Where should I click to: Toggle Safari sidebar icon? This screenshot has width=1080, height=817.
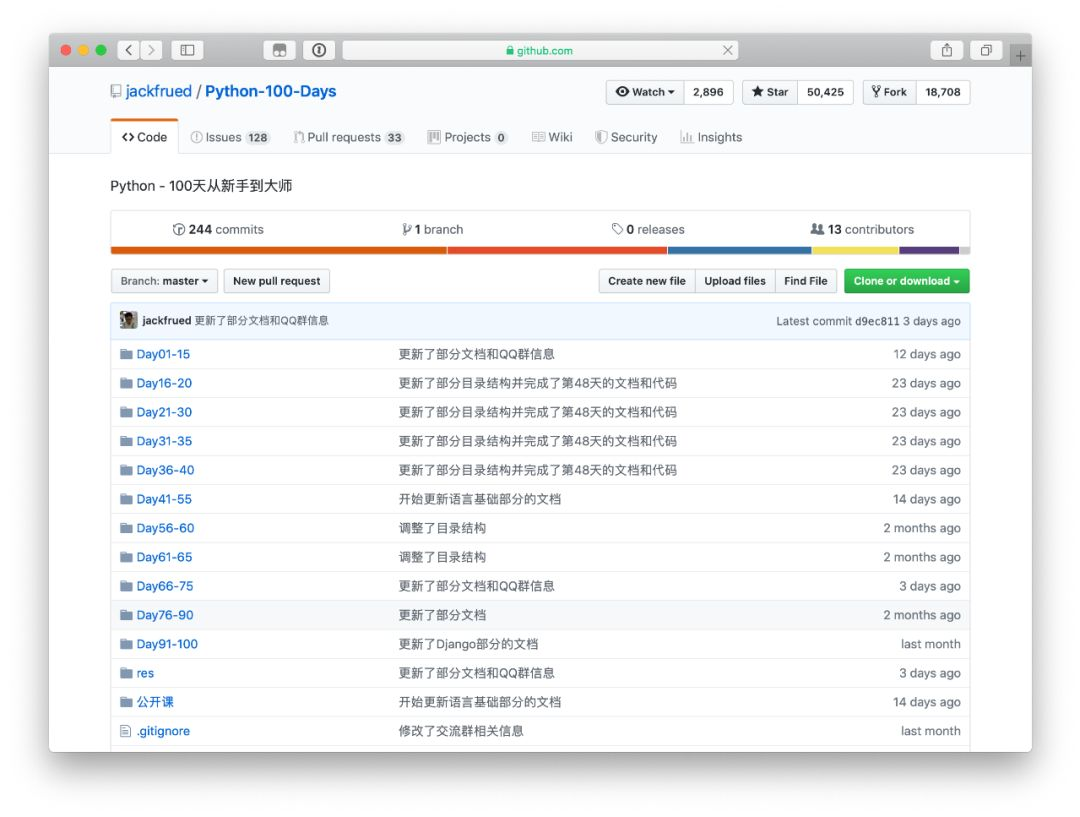click(187, 50)
